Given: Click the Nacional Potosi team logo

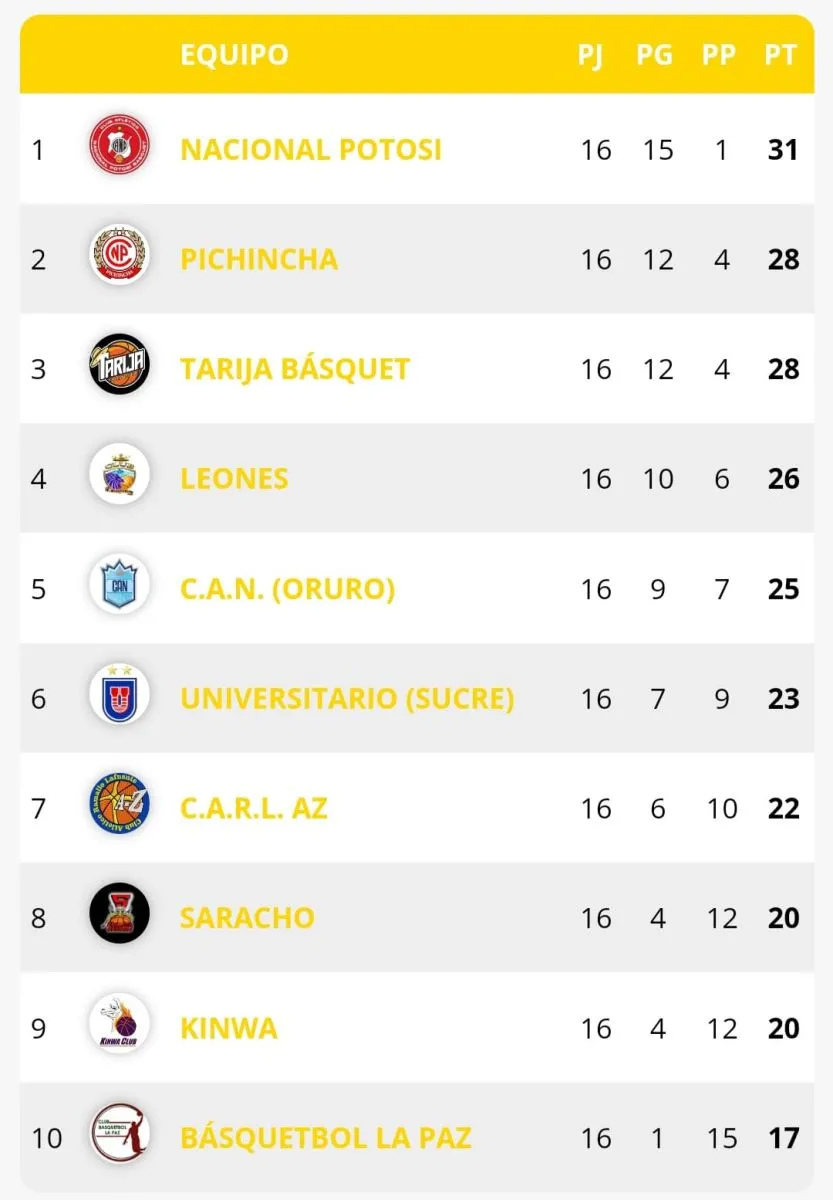Looking at the screenshot, I should click(119, 149).
